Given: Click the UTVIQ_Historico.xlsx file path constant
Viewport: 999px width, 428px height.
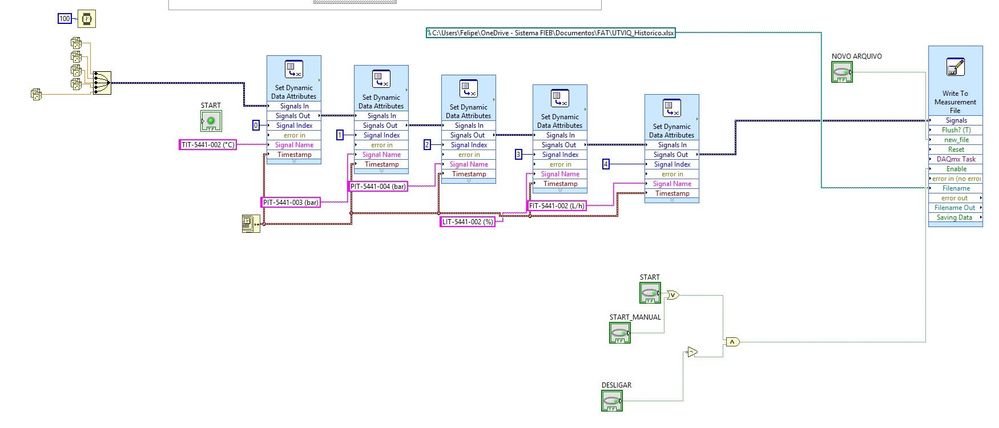Looking at the screenshot, I should tap(551, 32).
